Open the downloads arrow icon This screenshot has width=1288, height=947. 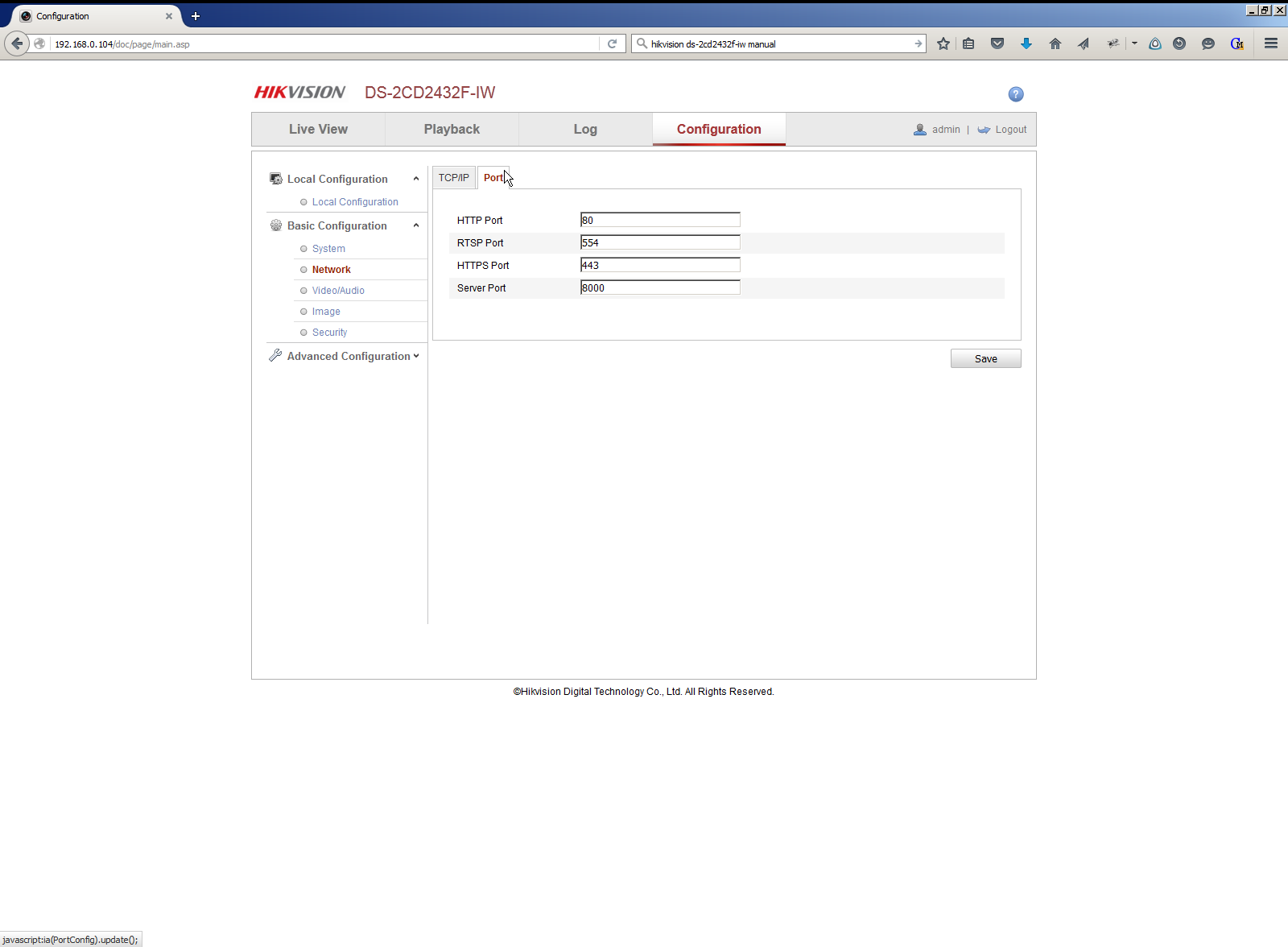[x=1026, y=43]
